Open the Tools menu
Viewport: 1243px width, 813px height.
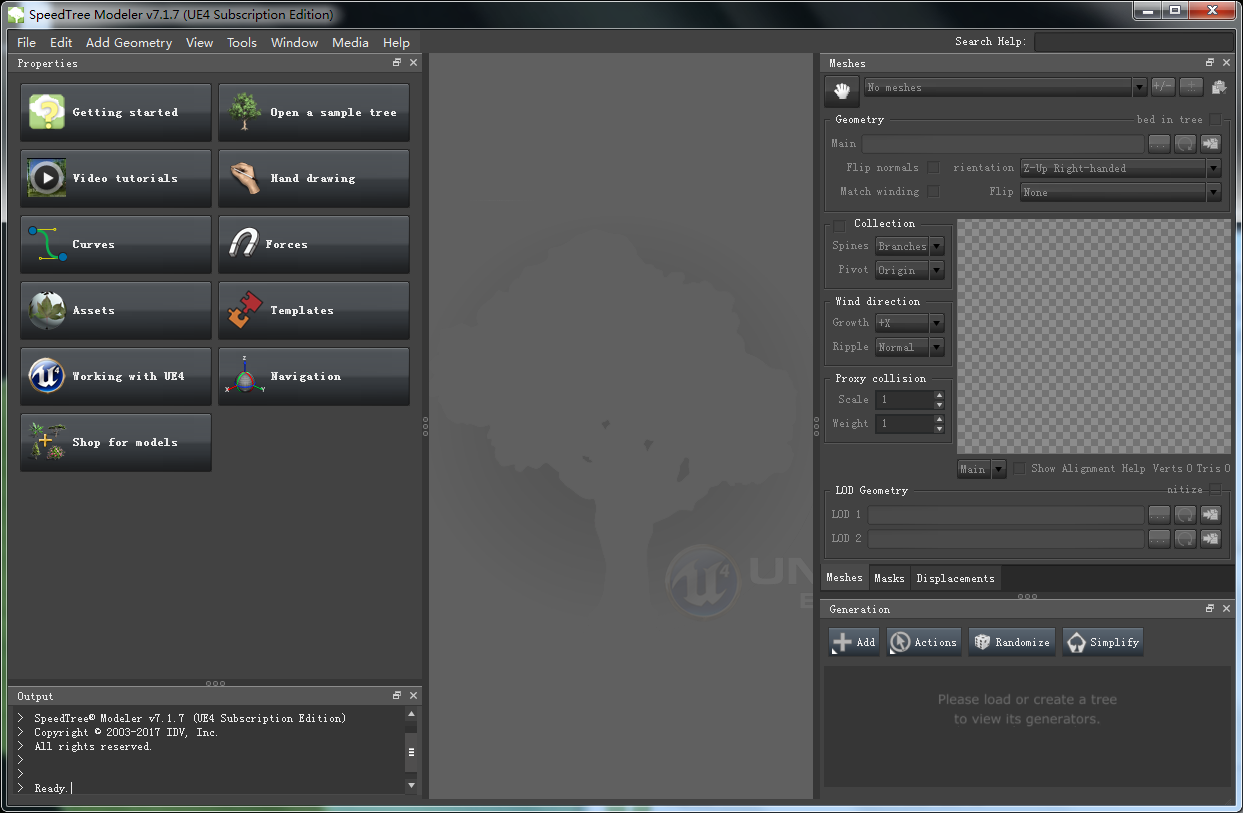pyautogui.click(x=242, y=43)
